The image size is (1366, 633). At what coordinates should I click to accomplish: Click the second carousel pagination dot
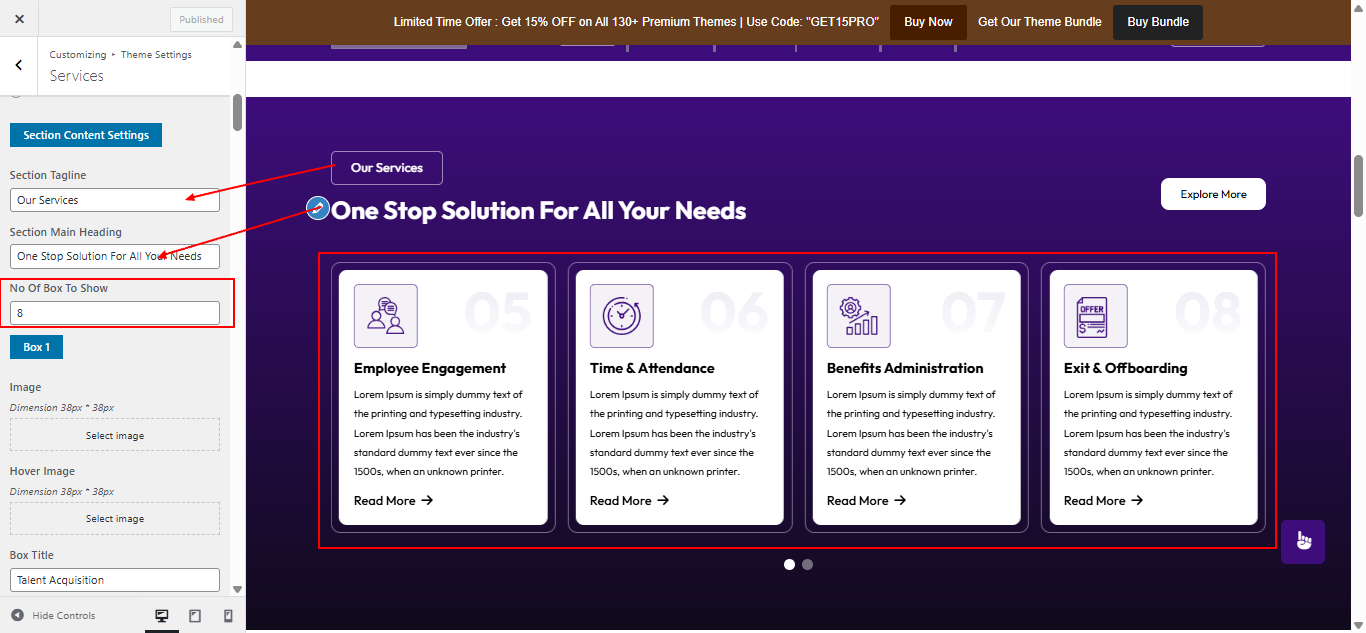click(807, 564)
